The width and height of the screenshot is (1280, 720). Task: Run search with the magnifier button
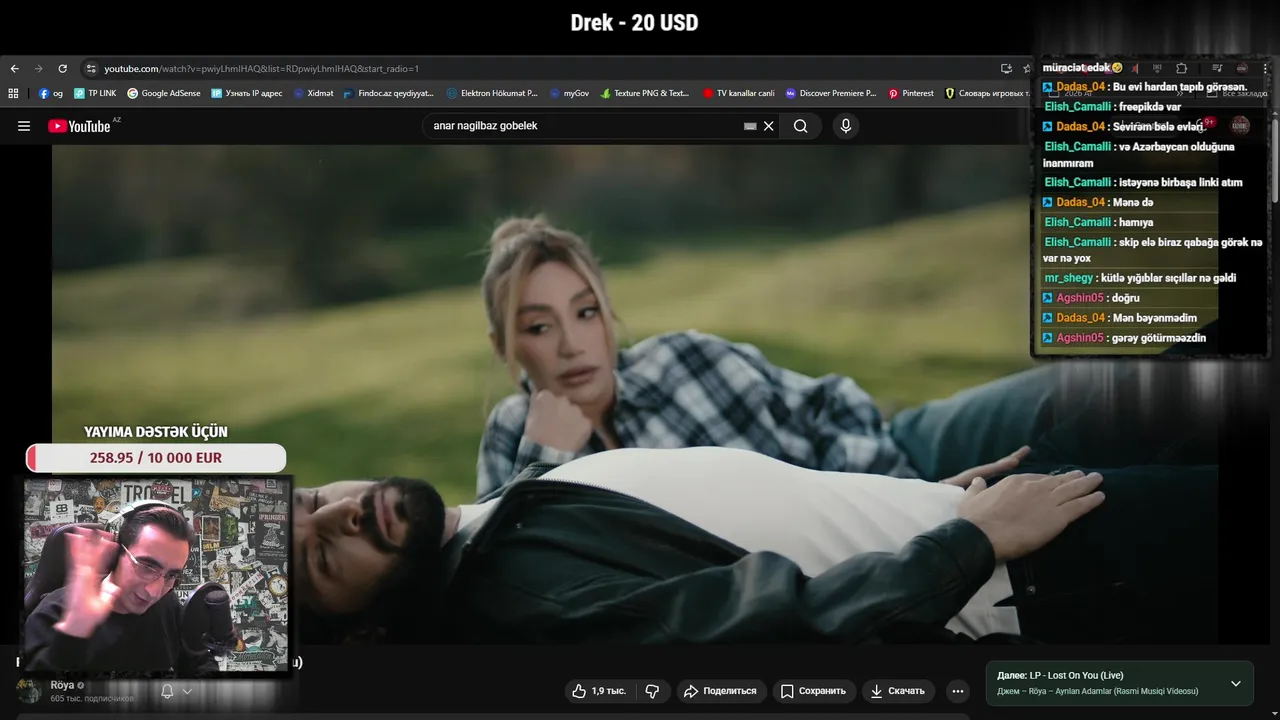(x=801, y=126)
